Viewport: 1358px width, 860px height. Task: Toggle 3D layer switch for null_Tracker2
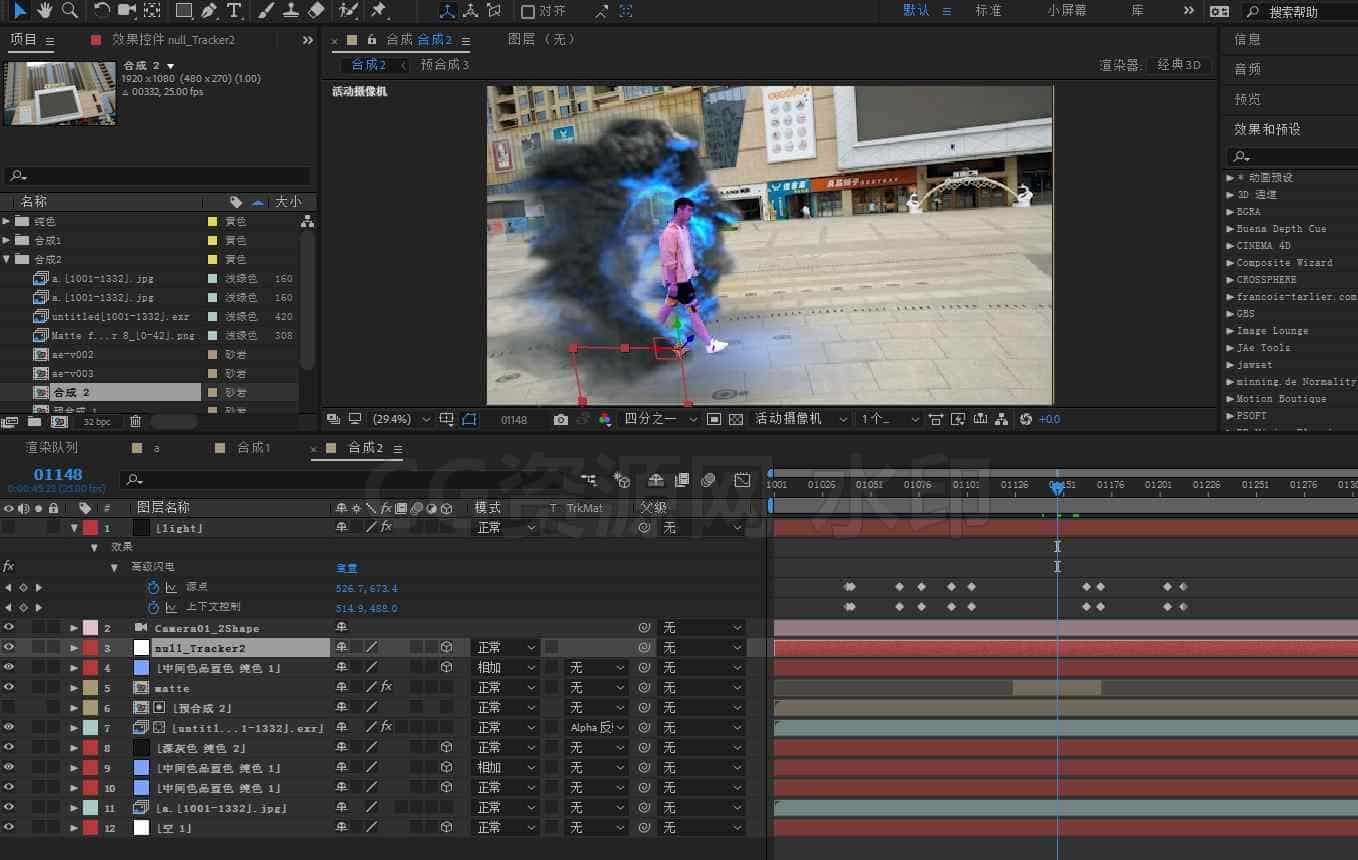click(446, 647)
